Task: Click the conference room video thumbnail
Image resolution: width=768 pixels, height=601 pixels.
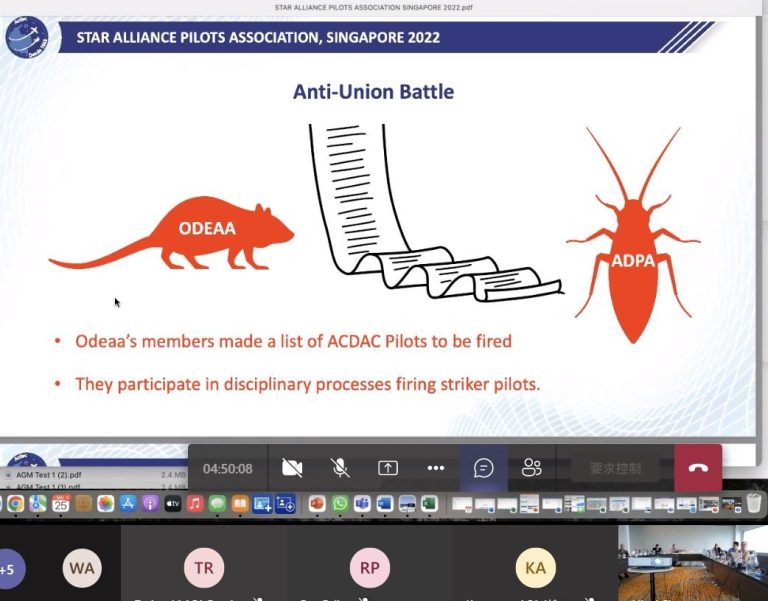Action: point(693,563)
